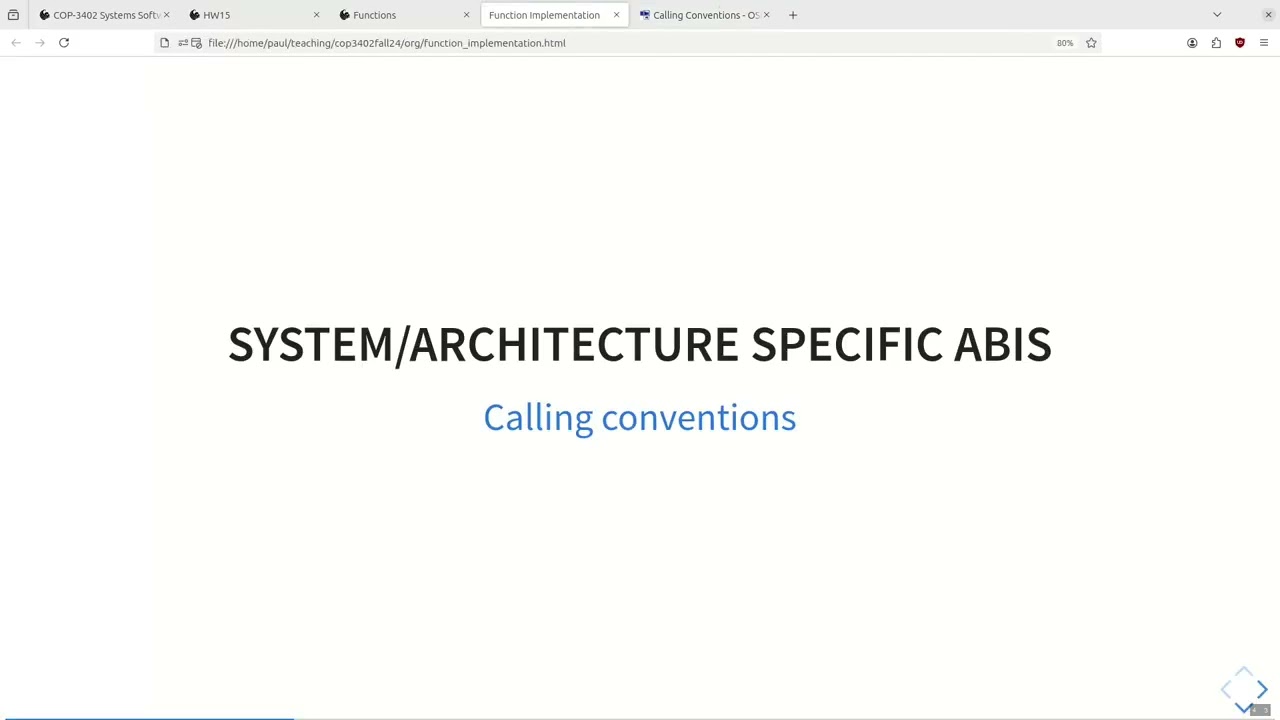This screenshot has width=1280, height=720.
Task: Click the slide number indicator
Action: (1259, 710)
